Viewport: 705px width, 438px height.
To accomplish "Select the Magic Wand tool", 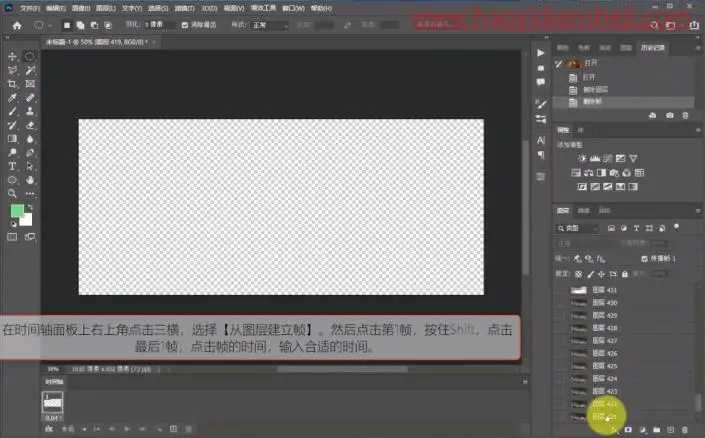I will pos(30,70).
